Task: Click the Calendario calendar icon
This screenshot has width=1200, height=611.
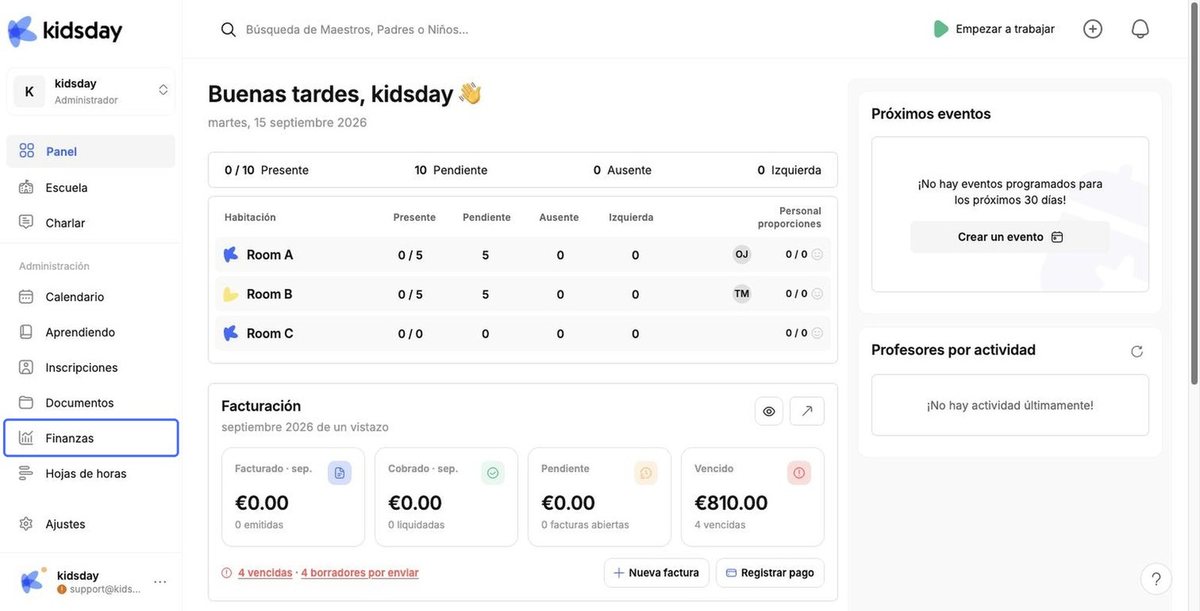Action: (26, 296)
